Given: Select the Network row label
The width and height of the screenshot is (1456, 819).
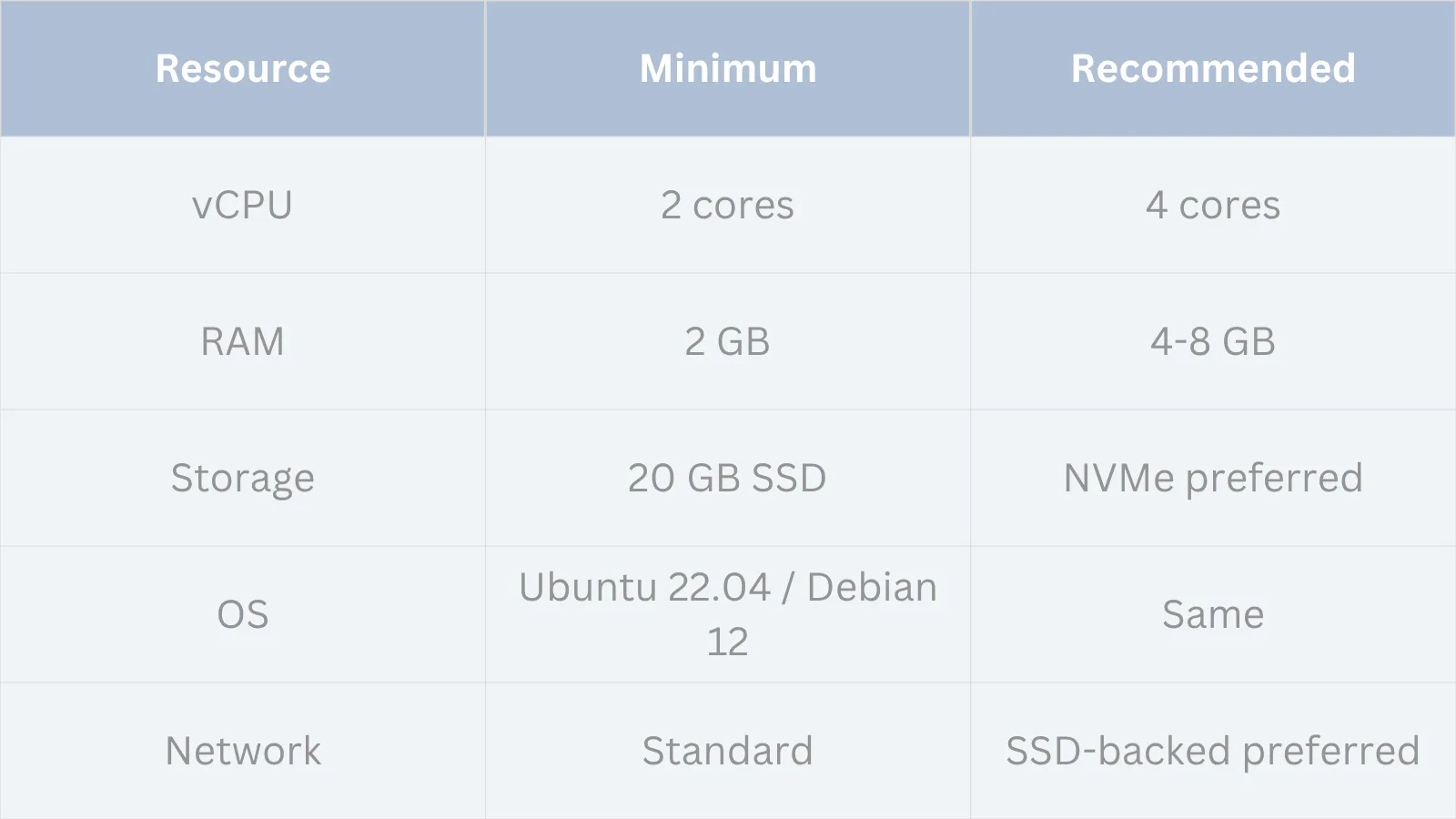Looking at the screenshot, I should click(243, 752).
